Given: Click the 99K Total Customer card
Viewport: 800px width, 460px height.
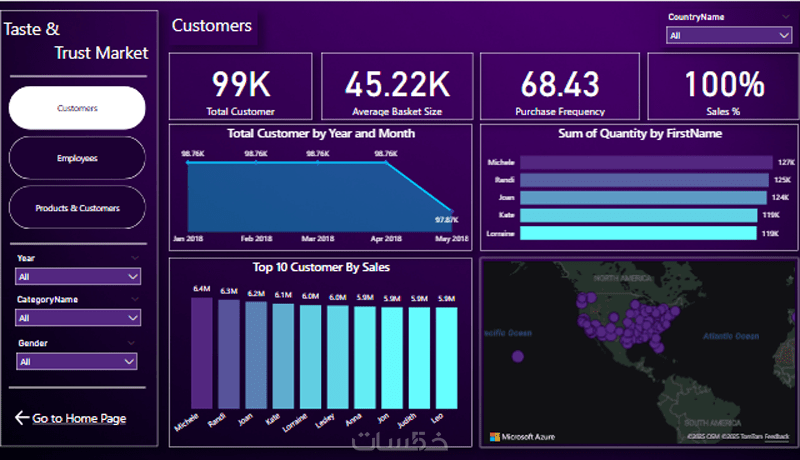Looking at the screenshot, I should pyautogui.click(x=240, y=86).
